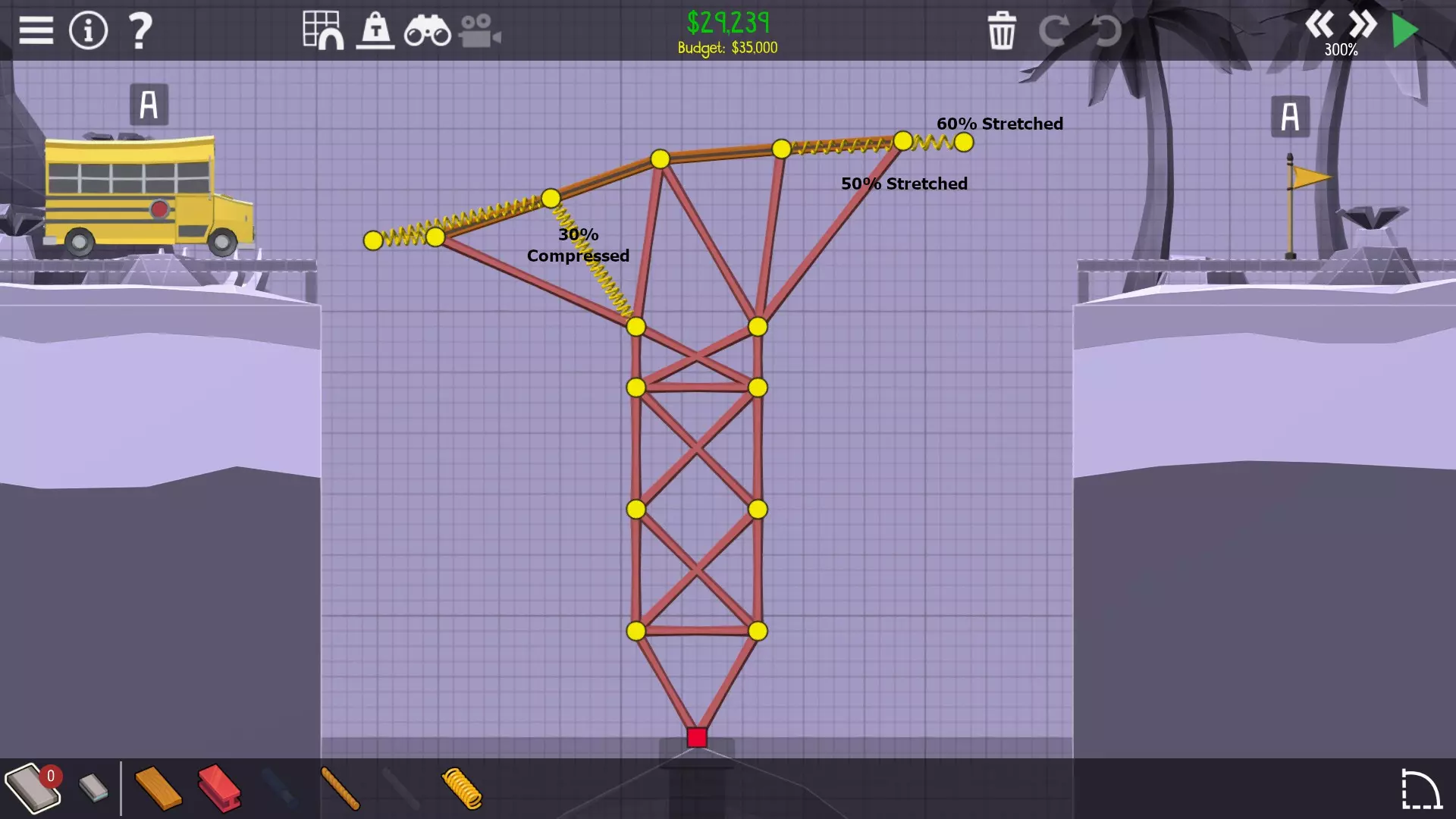Click the redo arrow icon
The image size is (1456, 819).
[1053, 31]
